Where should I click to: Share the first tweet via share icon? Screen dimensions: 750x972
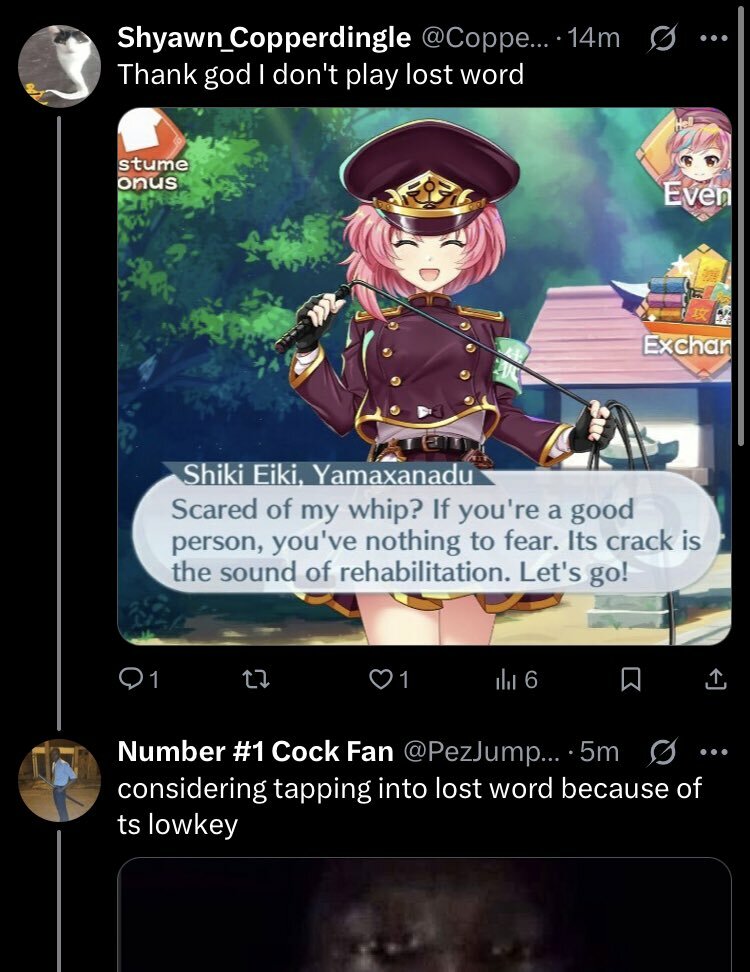click(x=715, y=680)
